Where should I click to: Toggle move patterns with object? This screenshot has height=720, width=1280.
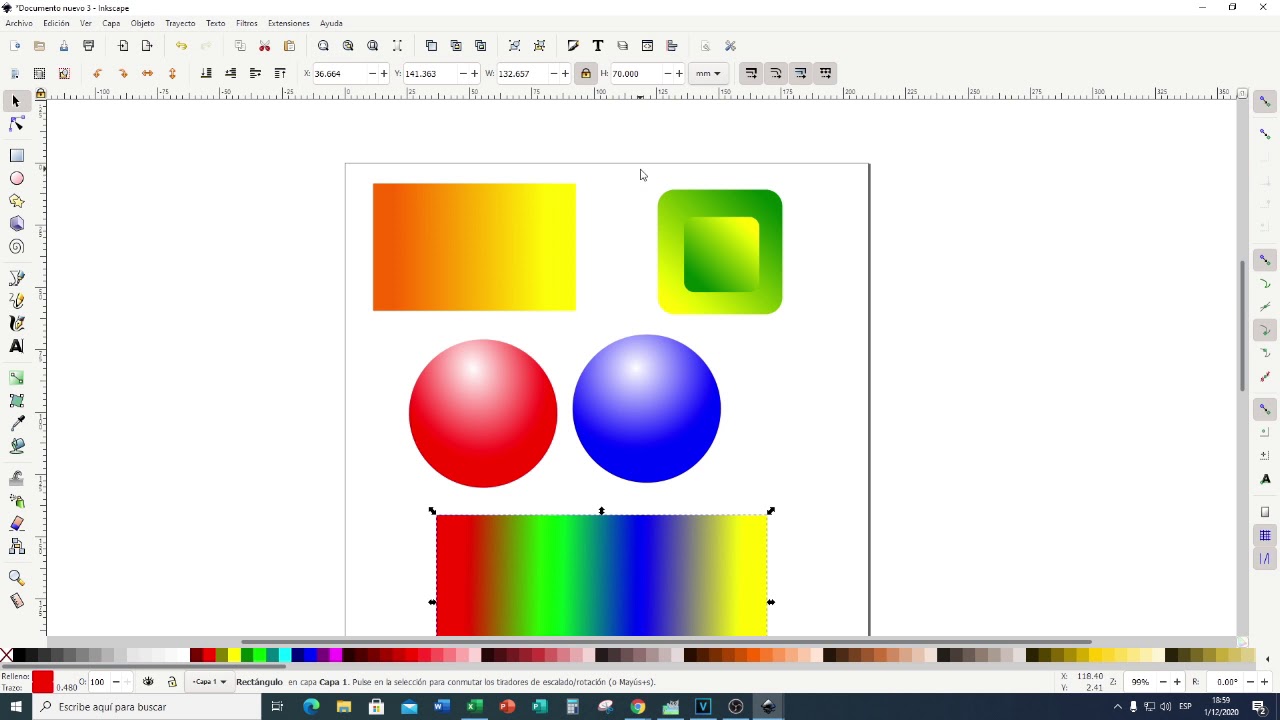click(x=825, y=73)
